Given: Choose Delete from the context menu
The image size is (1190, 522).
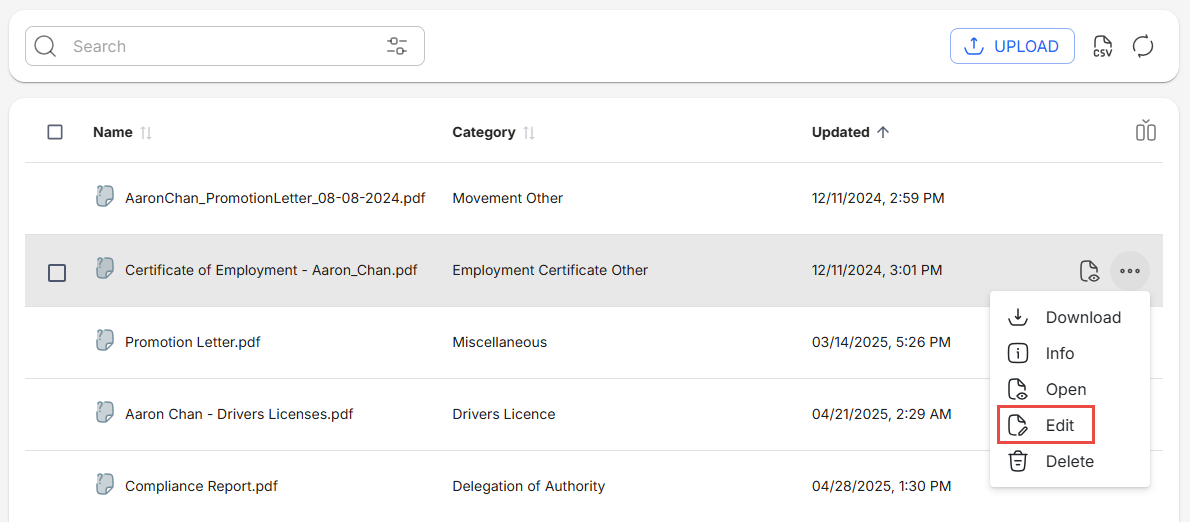Looking at the screenshot, I should (1069, 461).
